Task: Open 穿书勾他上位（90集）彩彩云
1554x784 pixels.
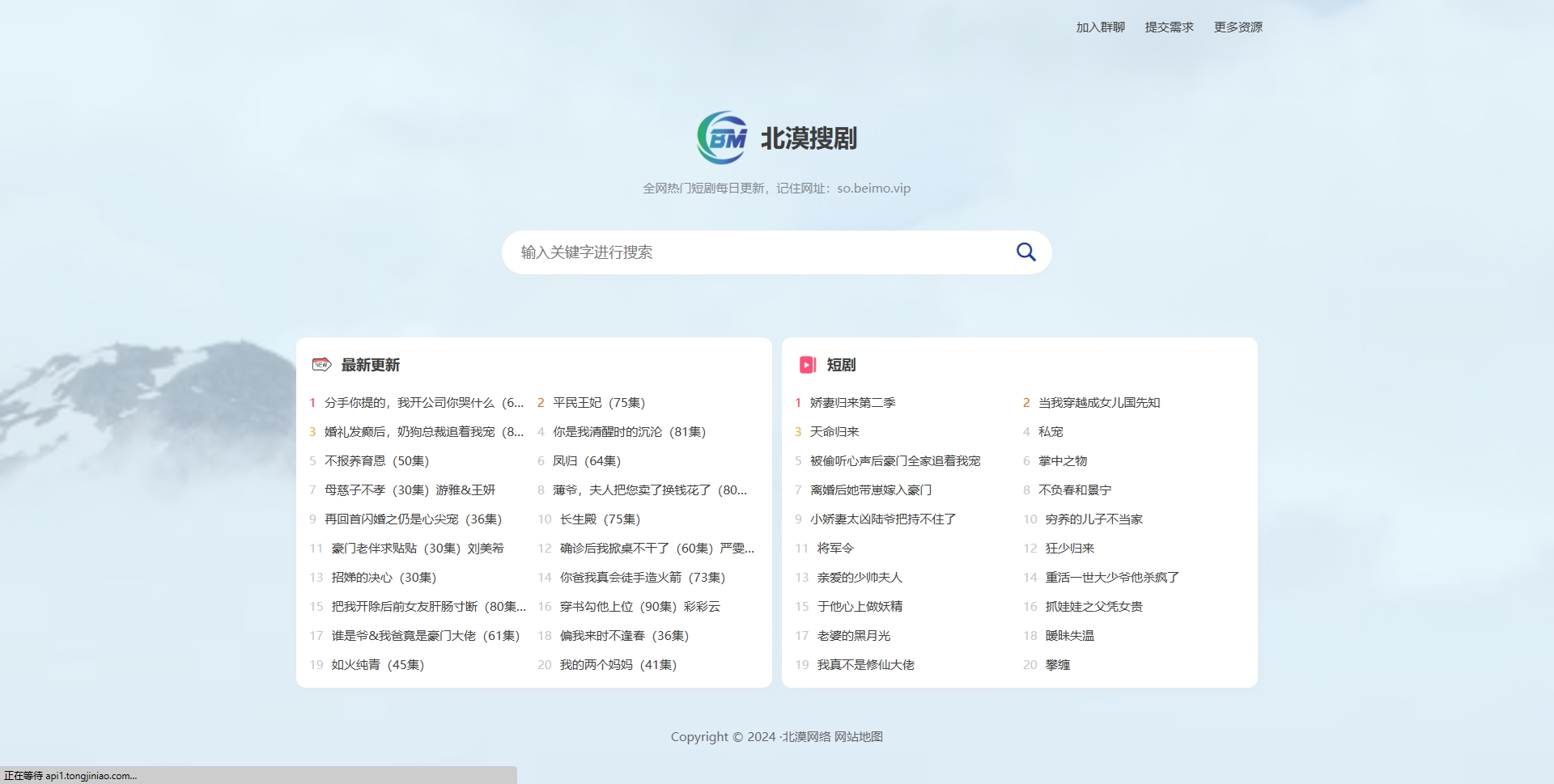Action: [639, 606]
